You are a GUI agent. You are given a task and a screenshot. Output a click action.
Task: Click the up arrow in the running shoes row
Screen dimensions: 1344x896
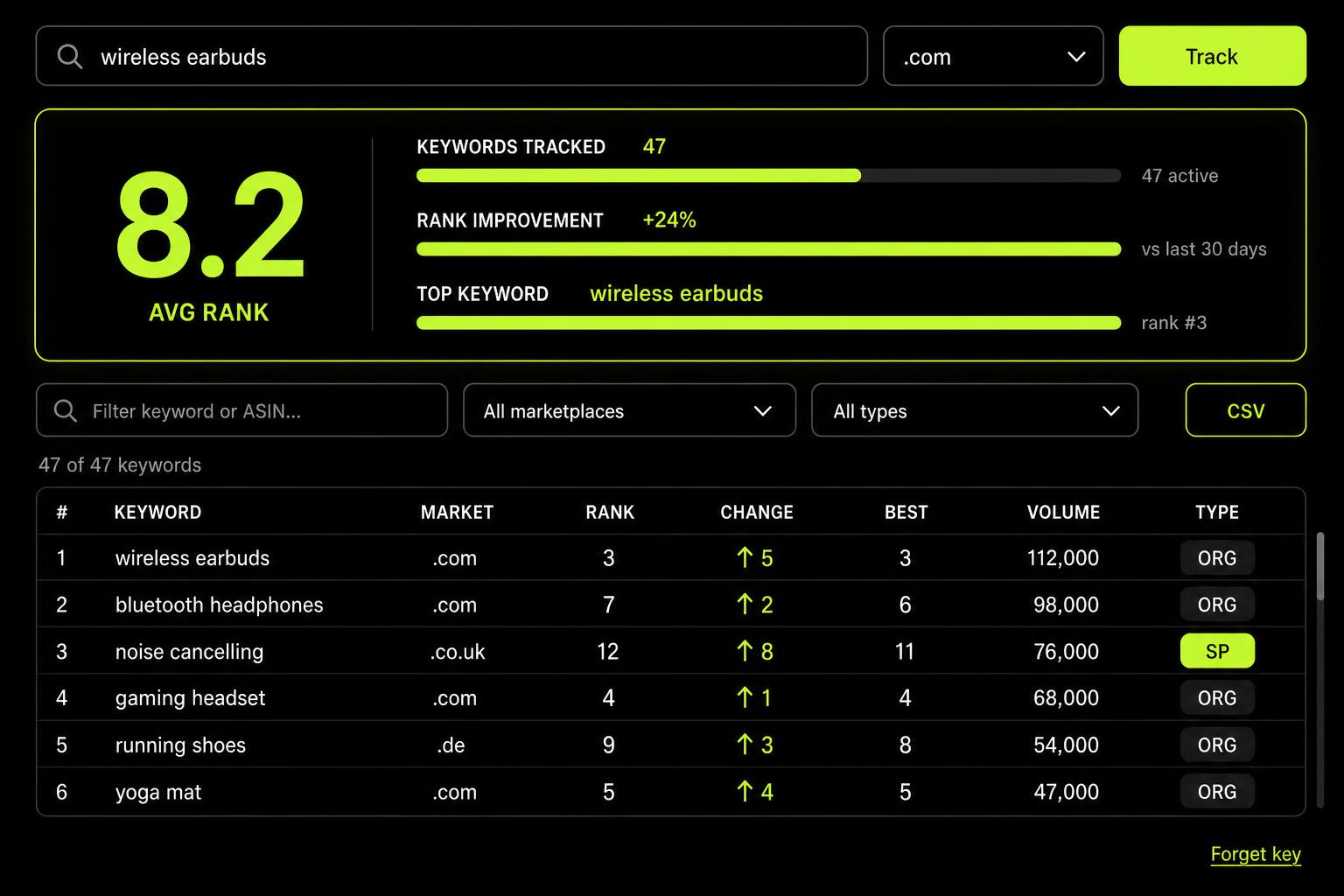745,745
